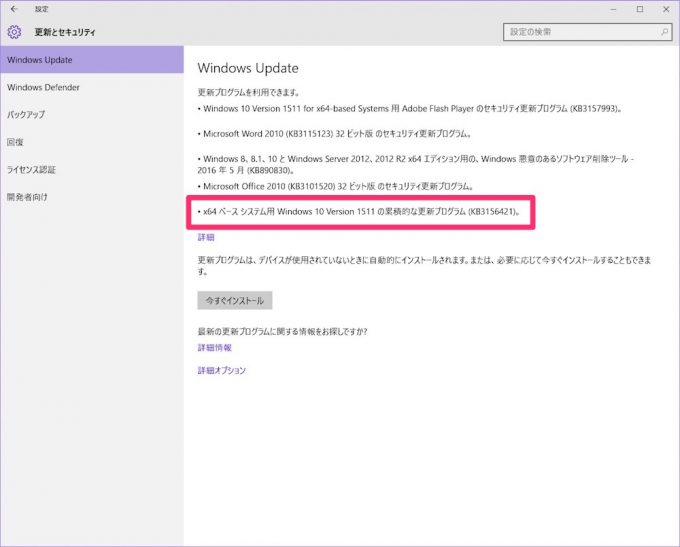Screen dimensions: 680x547
Task: Open the ライセンス認証 section
Action: point(92,169)
